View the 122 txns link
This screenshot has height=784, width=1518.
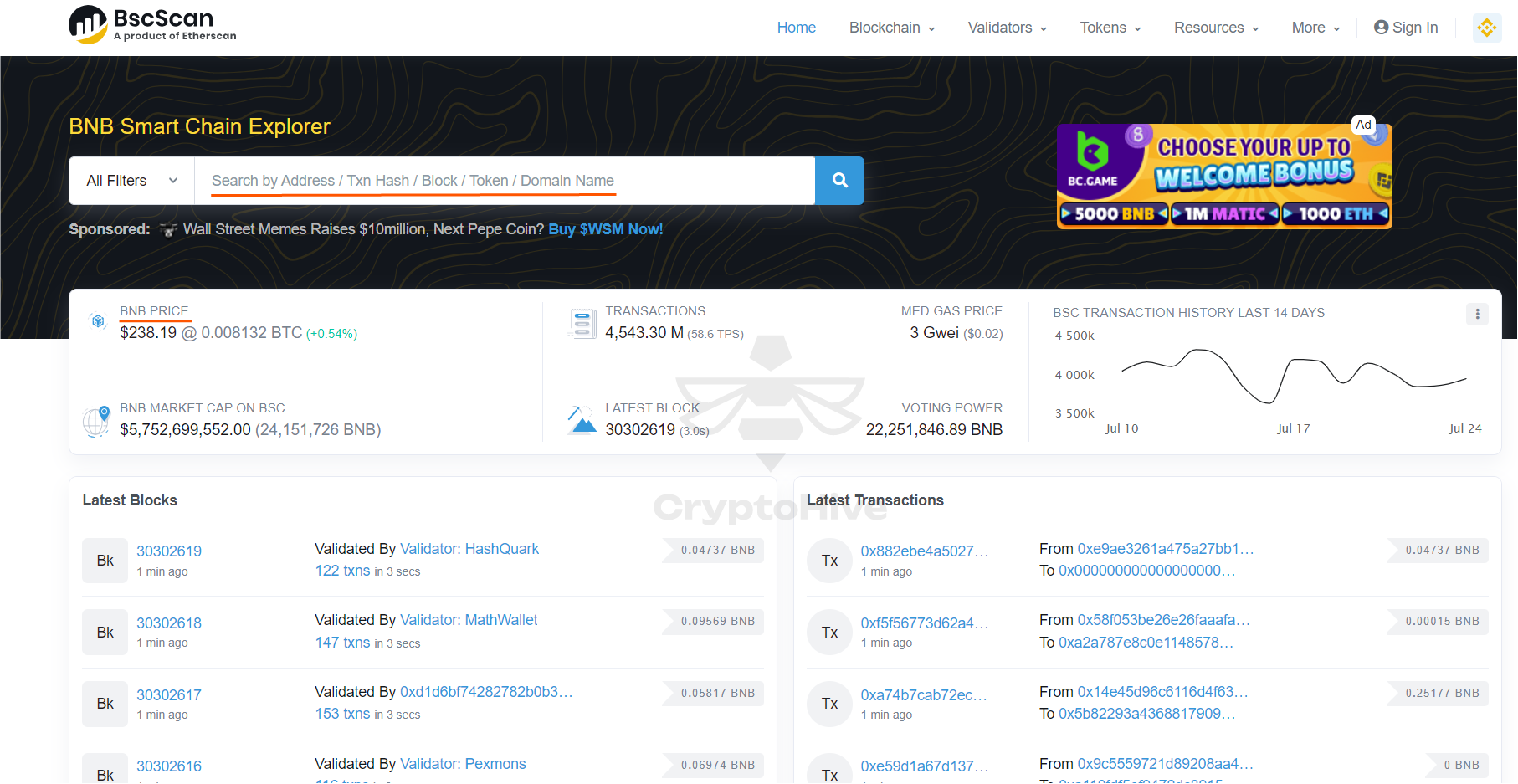pos(342,571)
